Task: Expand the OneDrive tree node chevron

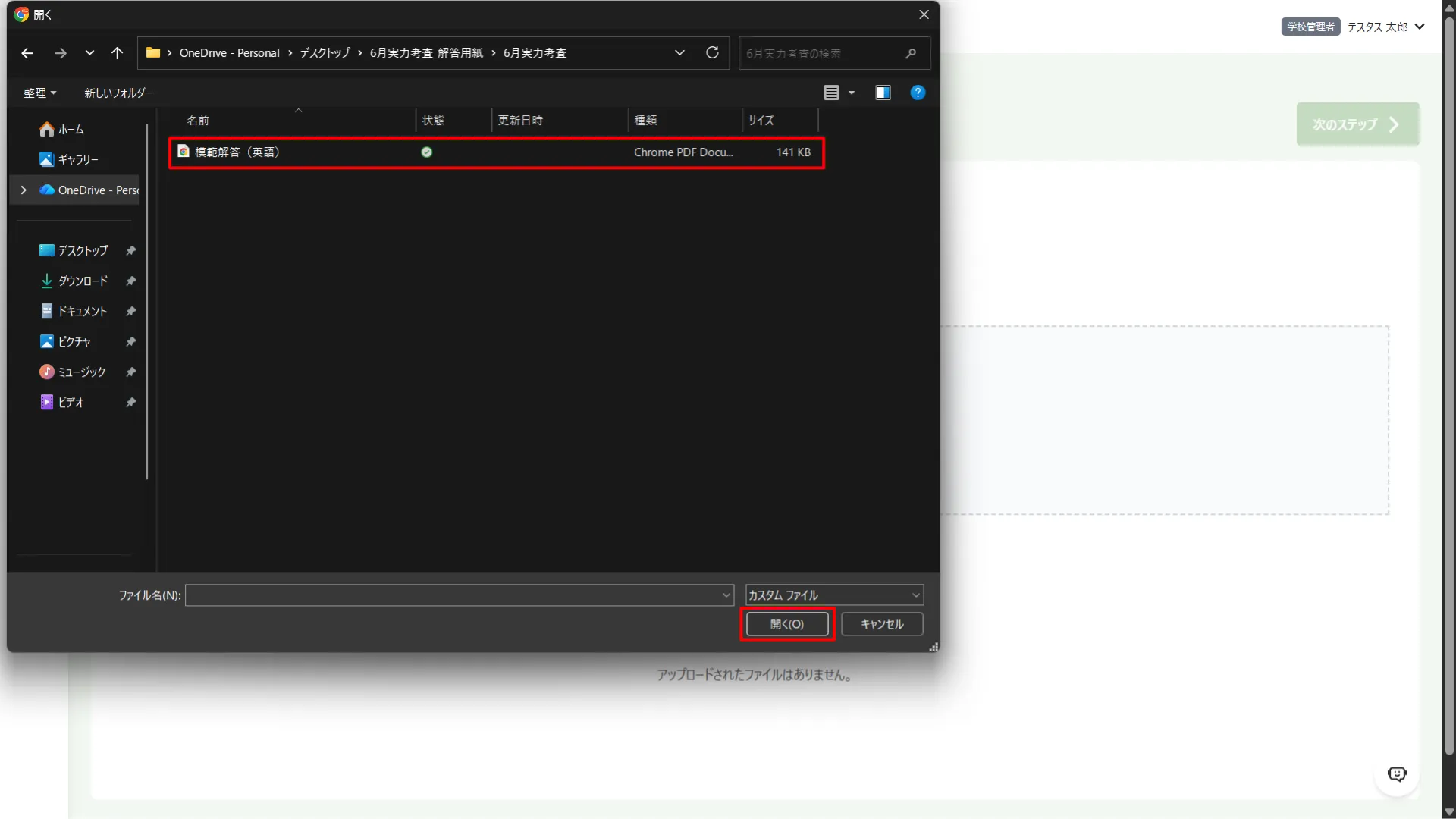Action: point(24,190)
